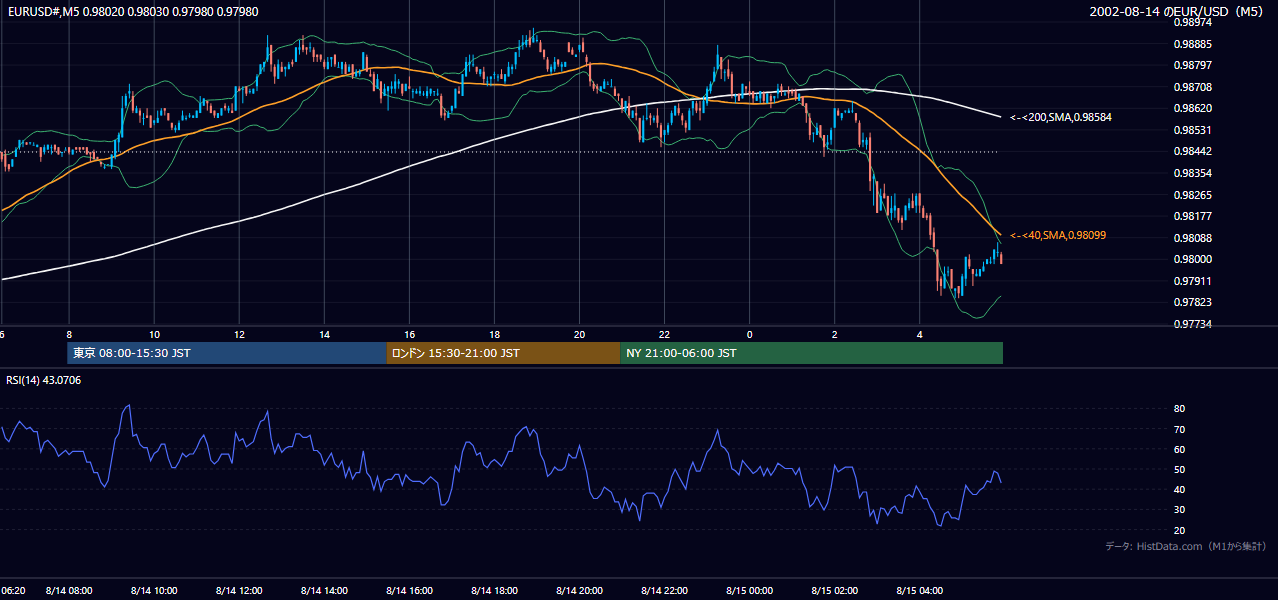The height and width of the screenshot is (600, 1278).
Task: Click RSI axis level 70
Action: coord(1180,429)
